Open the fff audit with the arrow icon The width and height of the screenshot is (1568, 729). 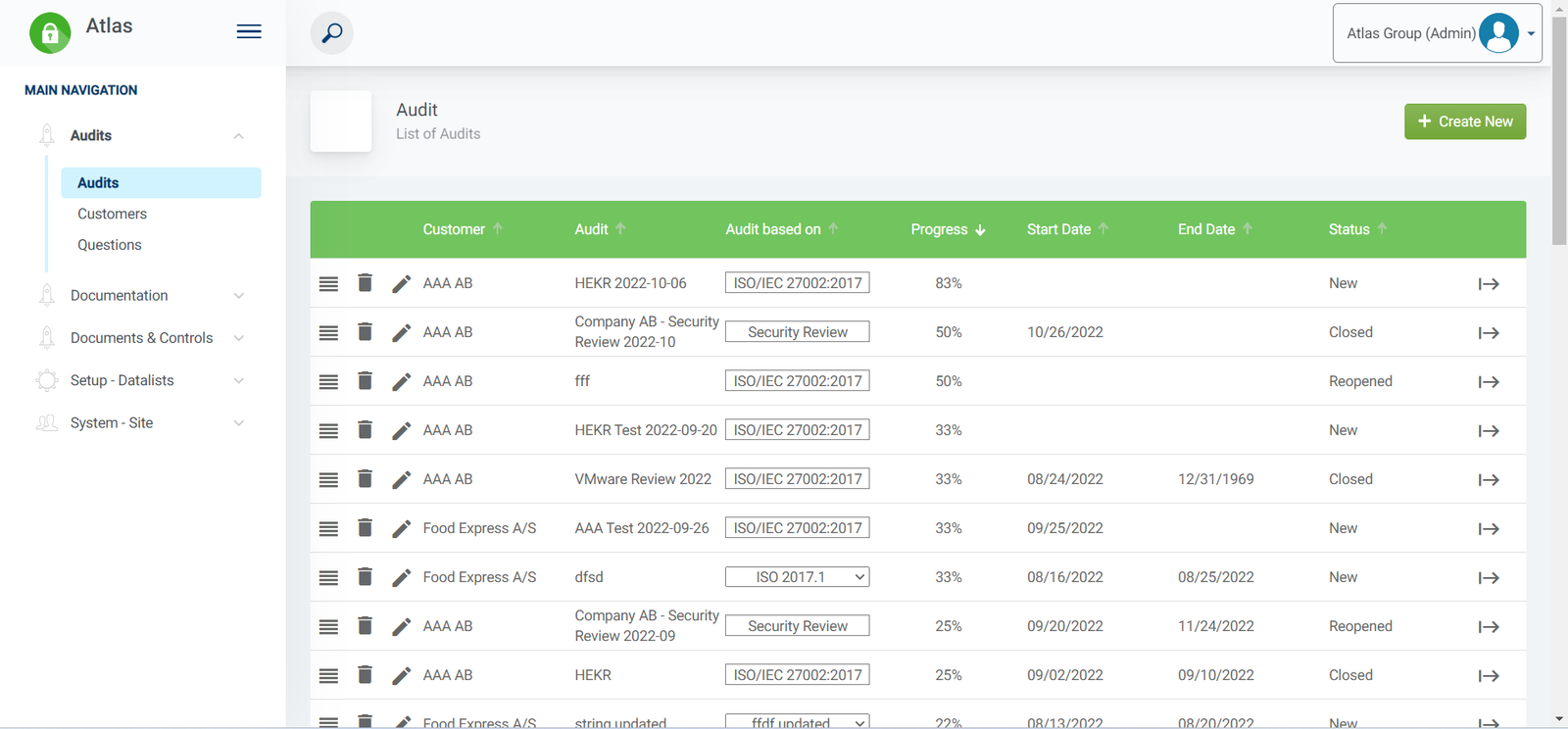click(1489, 382)
